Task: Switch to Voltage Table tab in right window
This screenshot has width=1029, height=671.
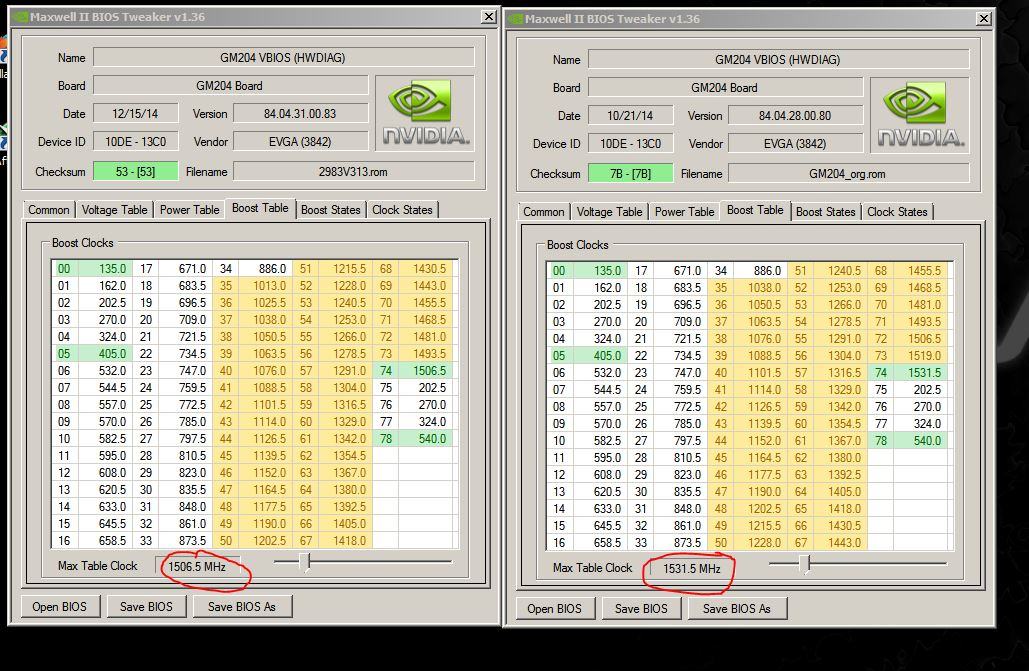Action: [609, 211]
